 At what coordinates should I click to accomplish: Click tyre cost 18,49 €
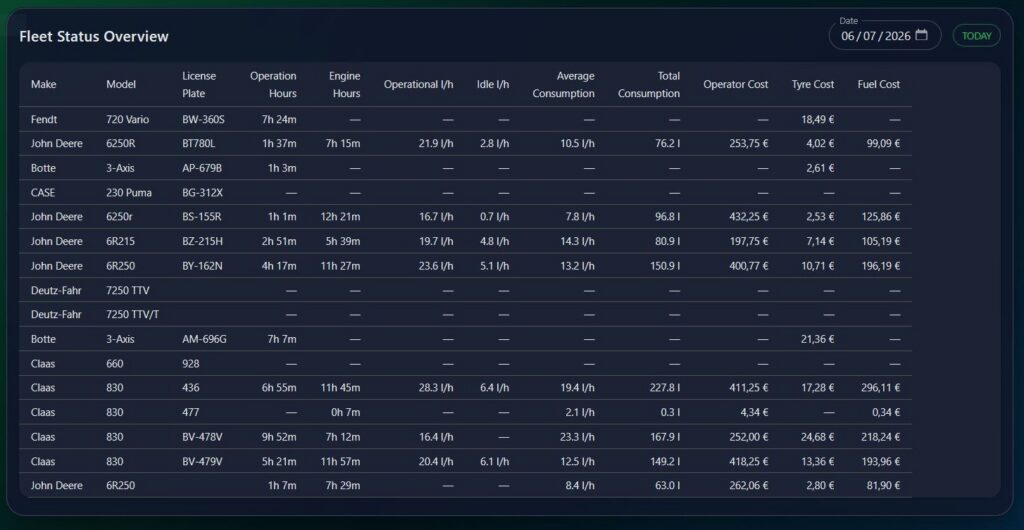(x=818, y=119)
